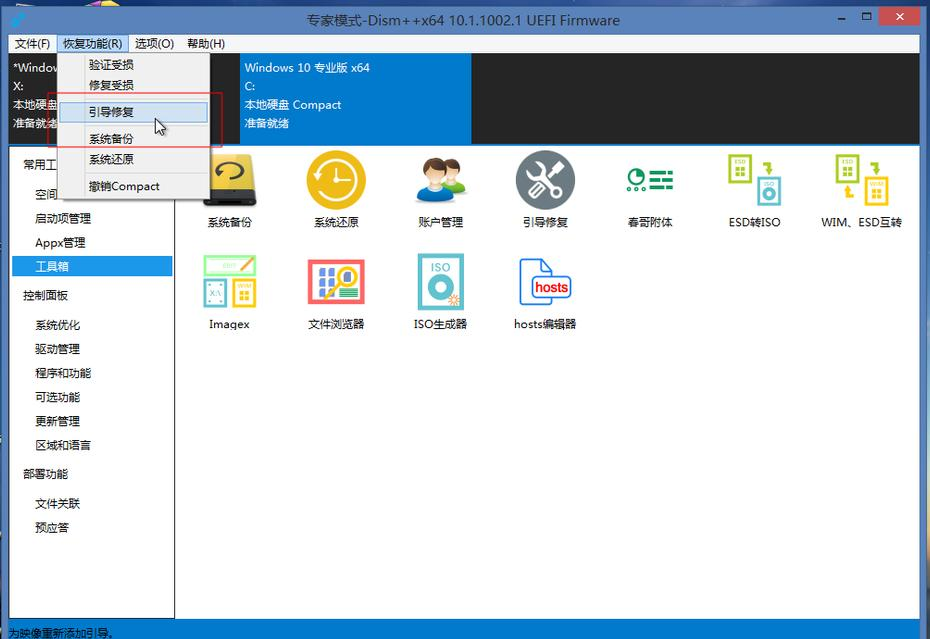Open the ESD转ISO converter icon
Screen dimensions: 930x639
click(x=754, y=180)
